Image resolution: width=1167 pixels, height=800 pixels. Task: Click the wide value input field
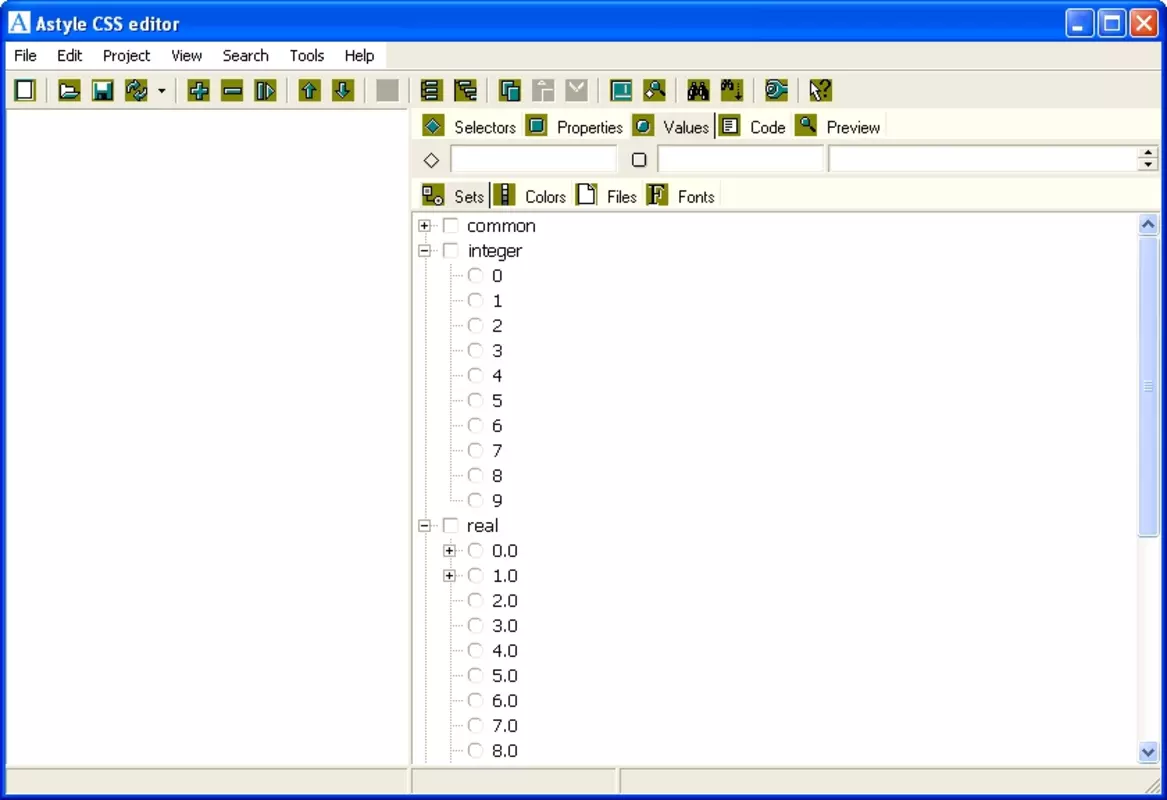tap(984, 159)
